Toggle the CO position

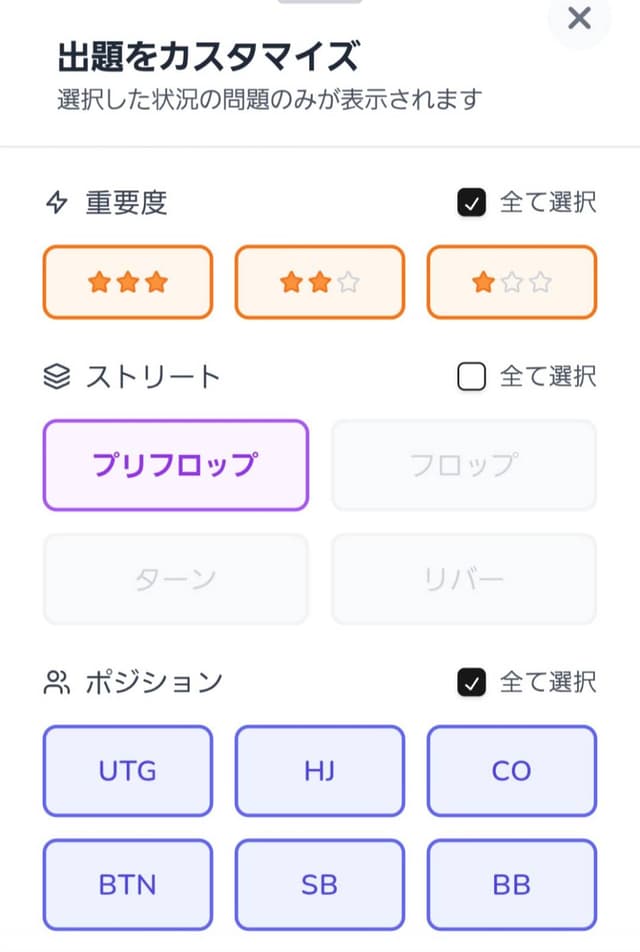click(512, 771)
